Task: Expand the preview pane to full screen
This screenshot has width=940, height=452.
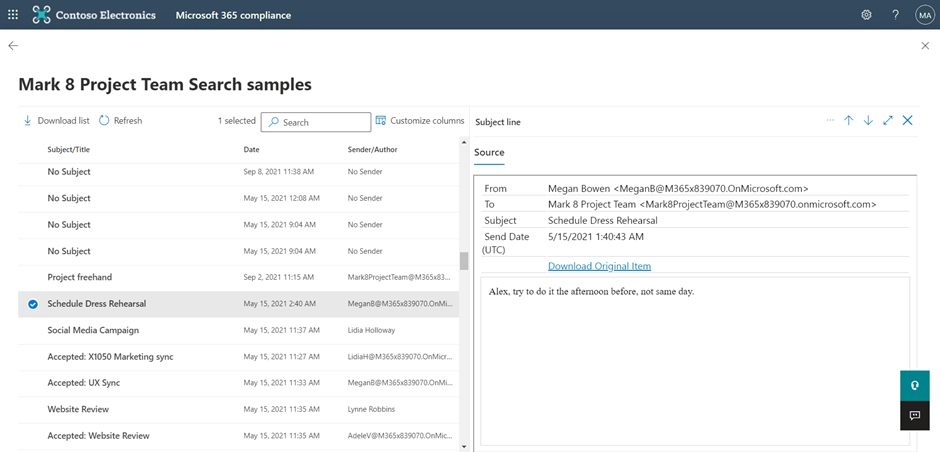Action: click(x=888, y=120)
